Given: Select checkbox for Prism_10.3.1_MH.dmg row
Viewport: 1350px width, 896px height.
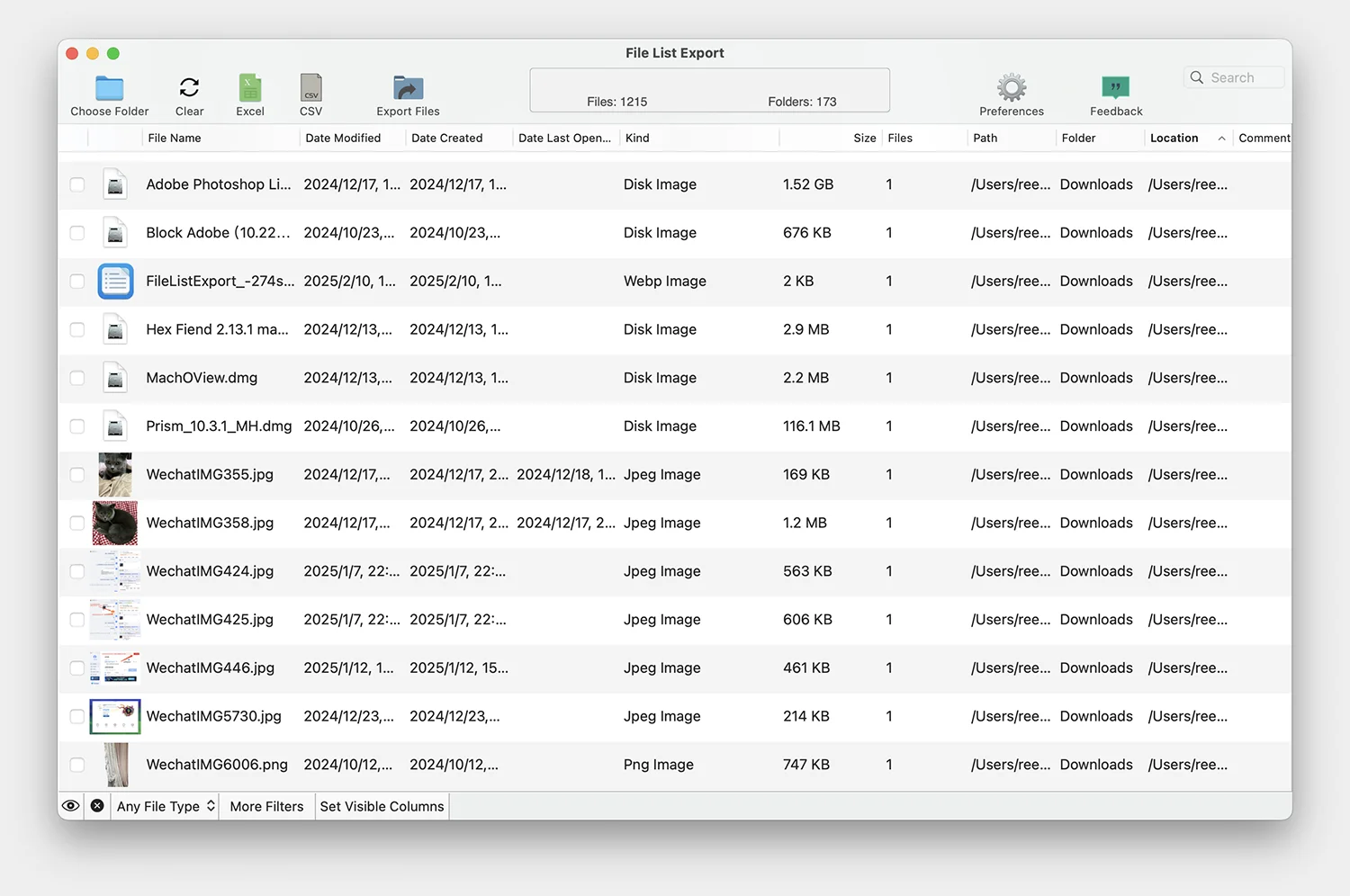Looking at the screenshot, I should [x=77, y=426].
